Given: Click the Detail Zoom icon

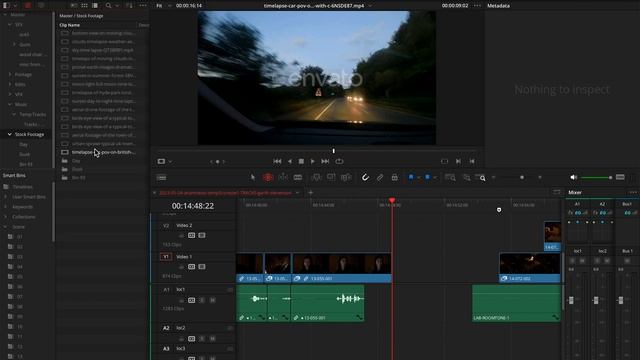Looking at the screenshot, I should click(x=467, y=177).
